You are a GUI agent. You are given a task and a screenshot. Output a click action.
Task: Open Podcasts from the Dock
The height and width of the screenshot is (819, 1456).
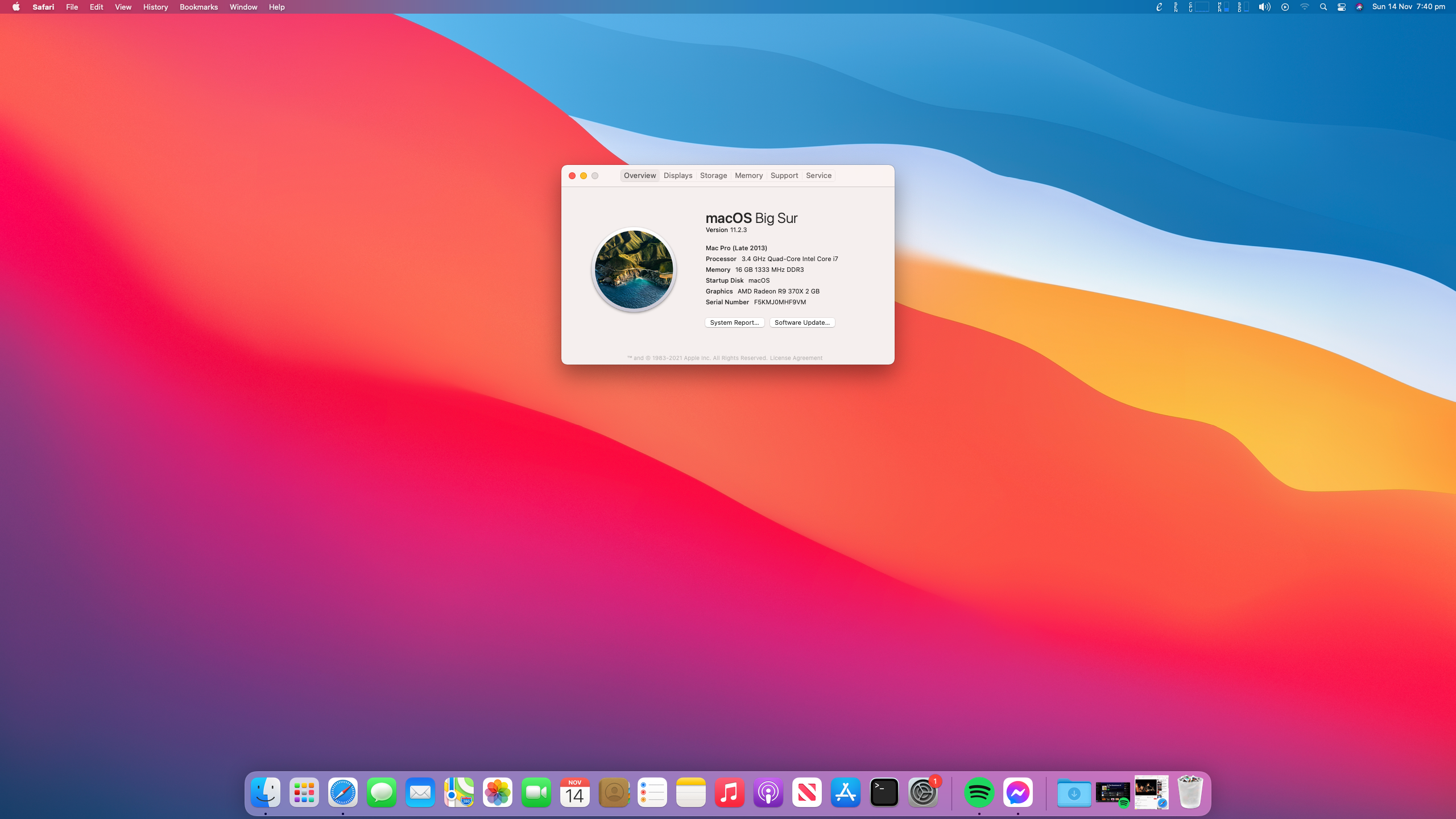768,792
